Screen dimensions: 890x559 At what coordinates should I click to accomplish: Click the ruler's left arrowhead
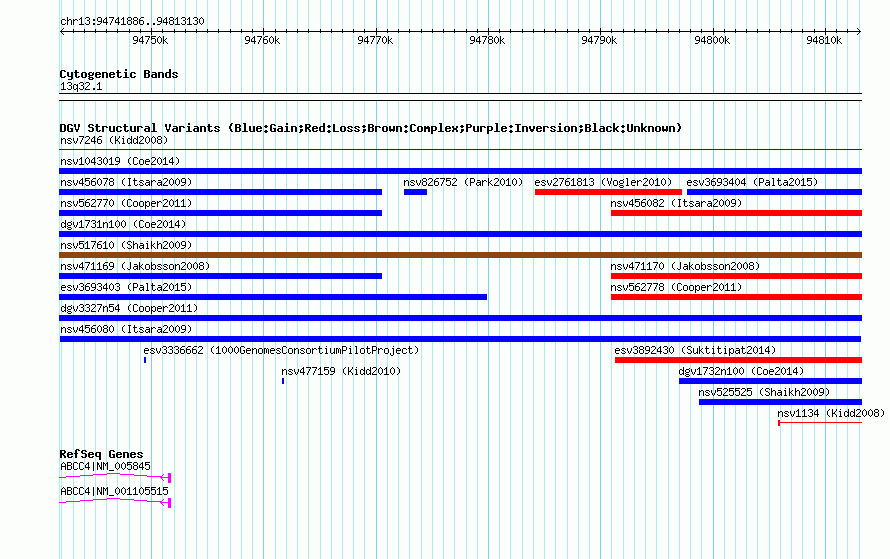point(62,32)
